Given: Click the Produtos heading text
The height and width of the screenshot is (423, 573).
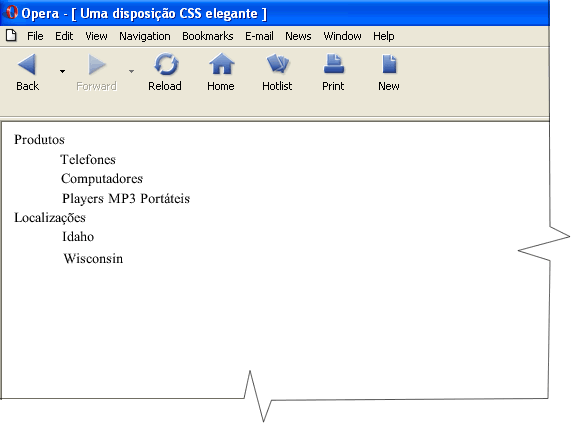Looking at the screenshot, I should point(39,140).
